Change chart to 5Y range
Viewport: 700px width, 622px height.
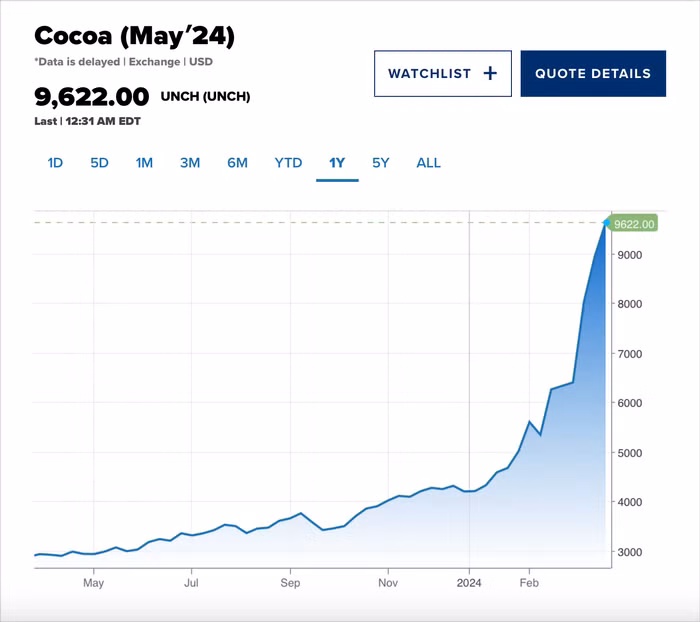pyautogui.click(x=380, y=163)
